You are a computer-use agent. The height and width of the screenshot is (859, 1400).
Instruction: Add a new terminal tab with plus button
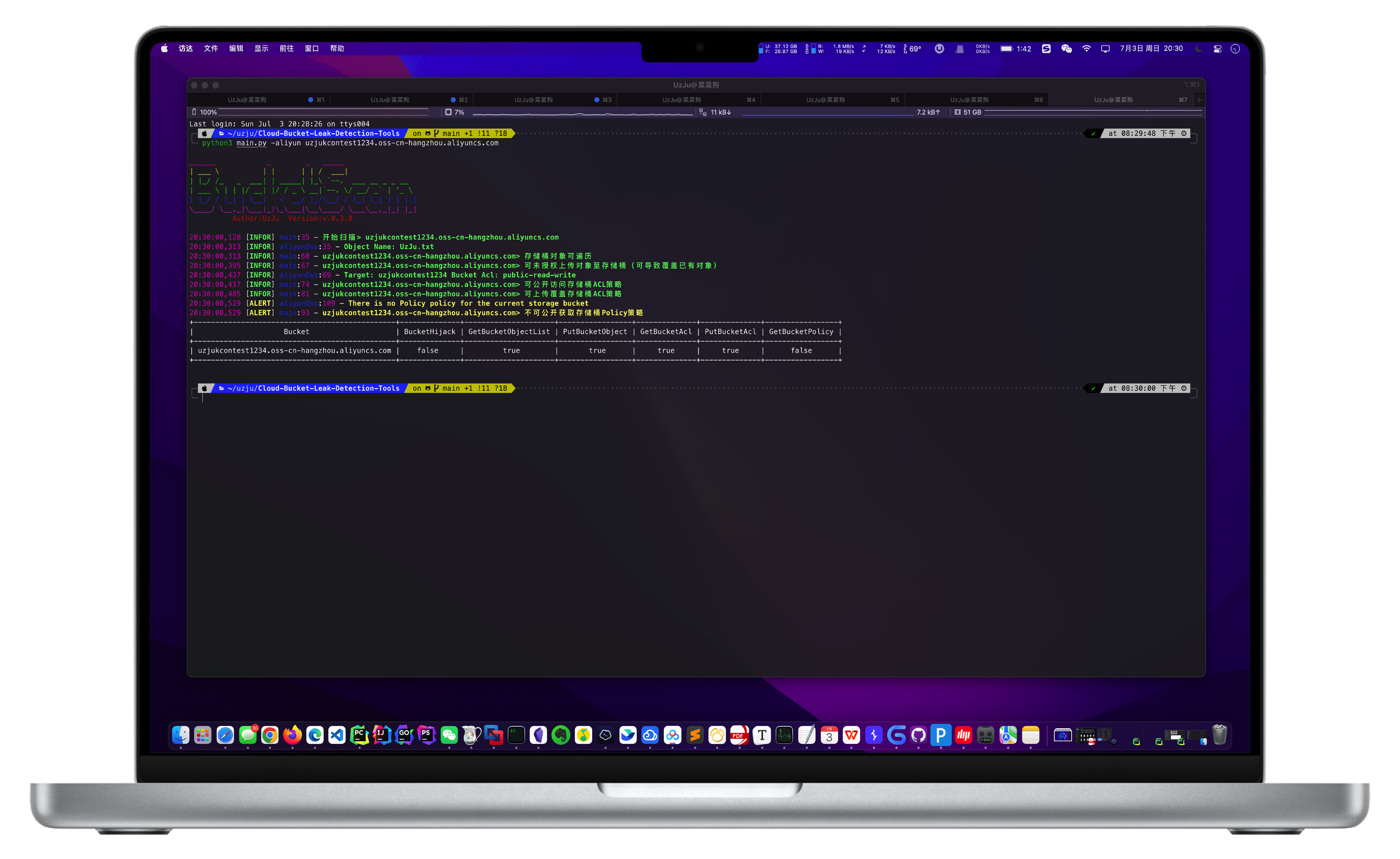coord(1200,100)
